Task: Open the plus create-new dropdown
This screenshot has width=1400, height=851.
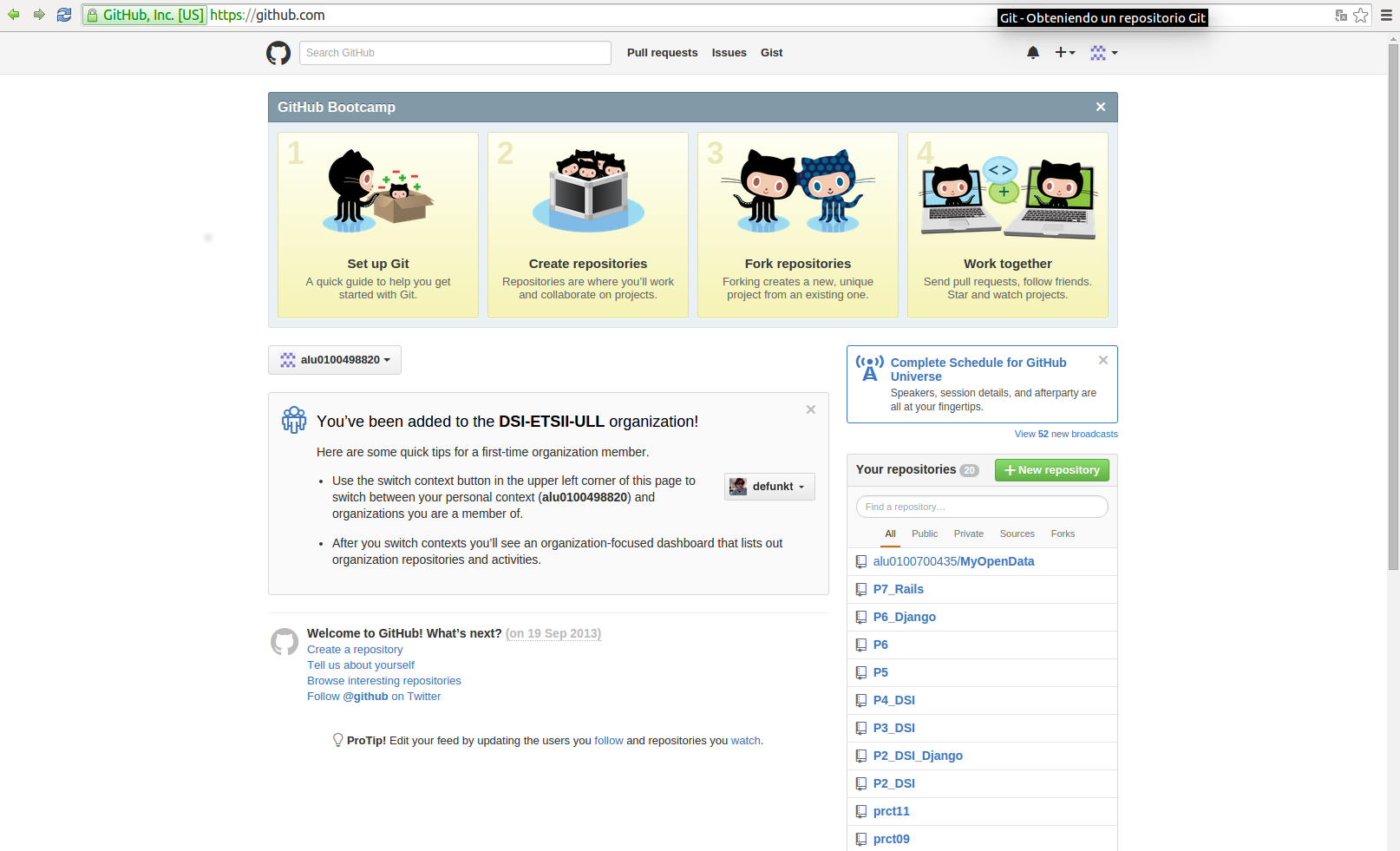Action: click(1064, 53)
